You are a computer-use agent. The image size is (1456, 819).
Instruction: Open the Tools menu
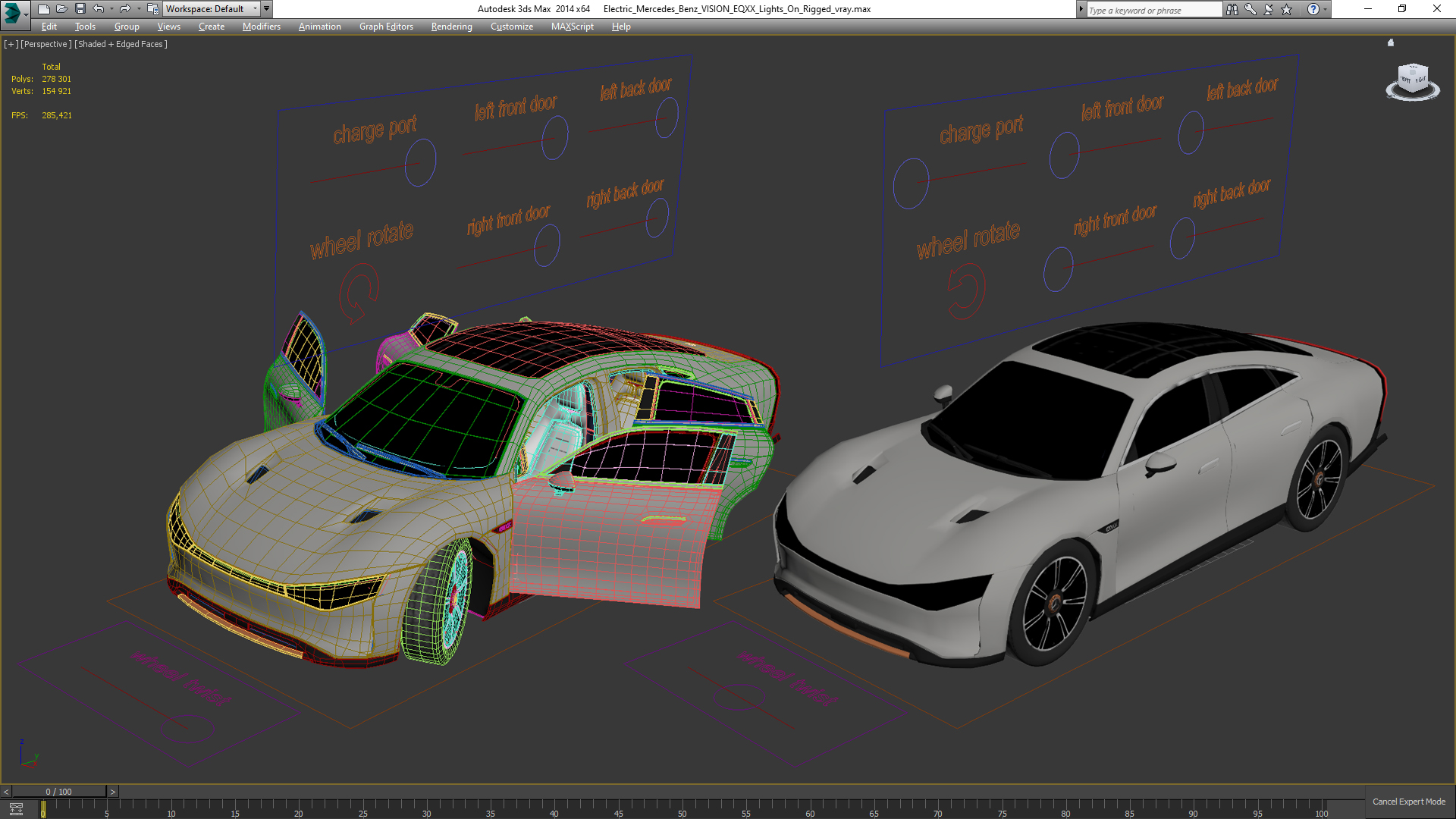[85, 27]
